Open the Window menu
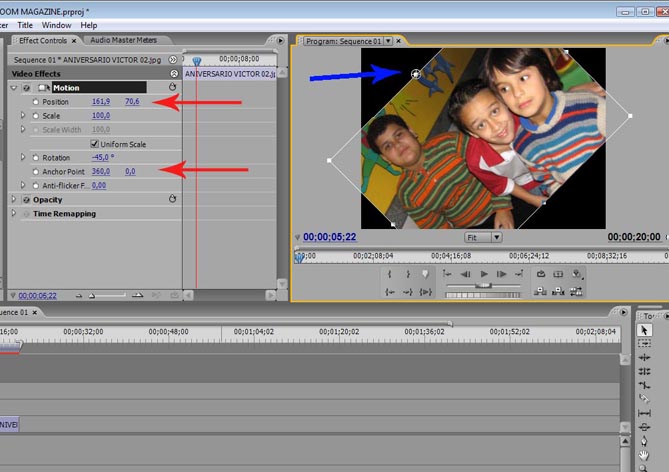669x472 pixels. 56,24
